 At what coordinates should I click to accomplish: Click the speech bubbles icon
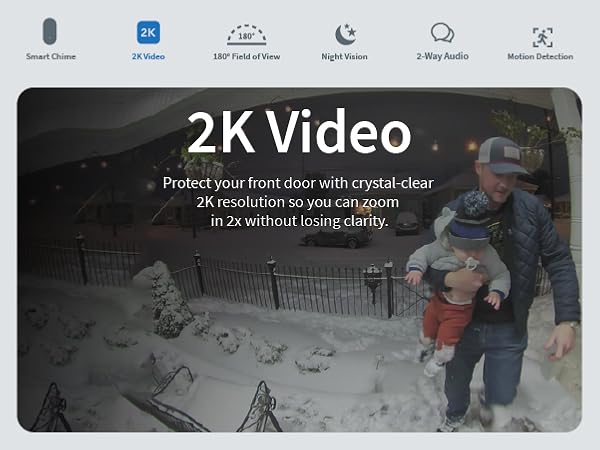click(x=442, y=33)
